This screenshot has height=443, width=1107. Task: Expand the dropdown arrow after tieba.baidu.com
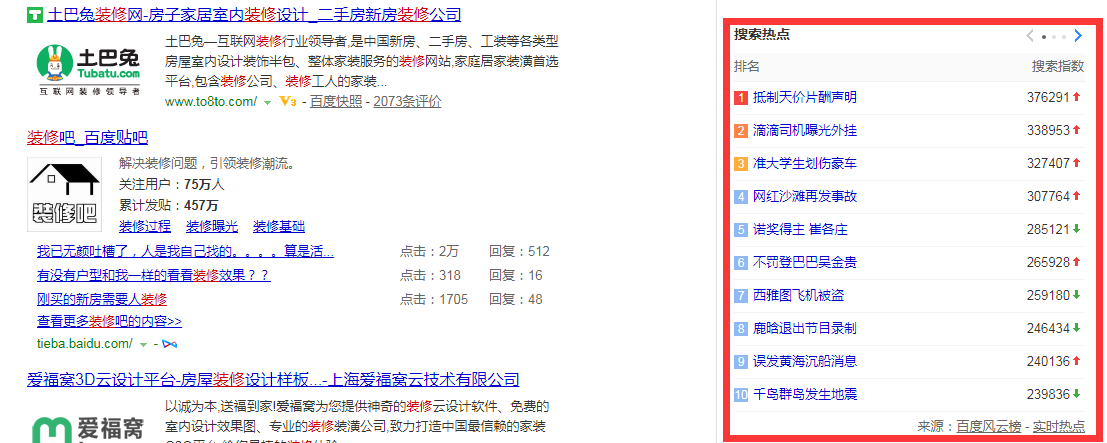(143, 345)
